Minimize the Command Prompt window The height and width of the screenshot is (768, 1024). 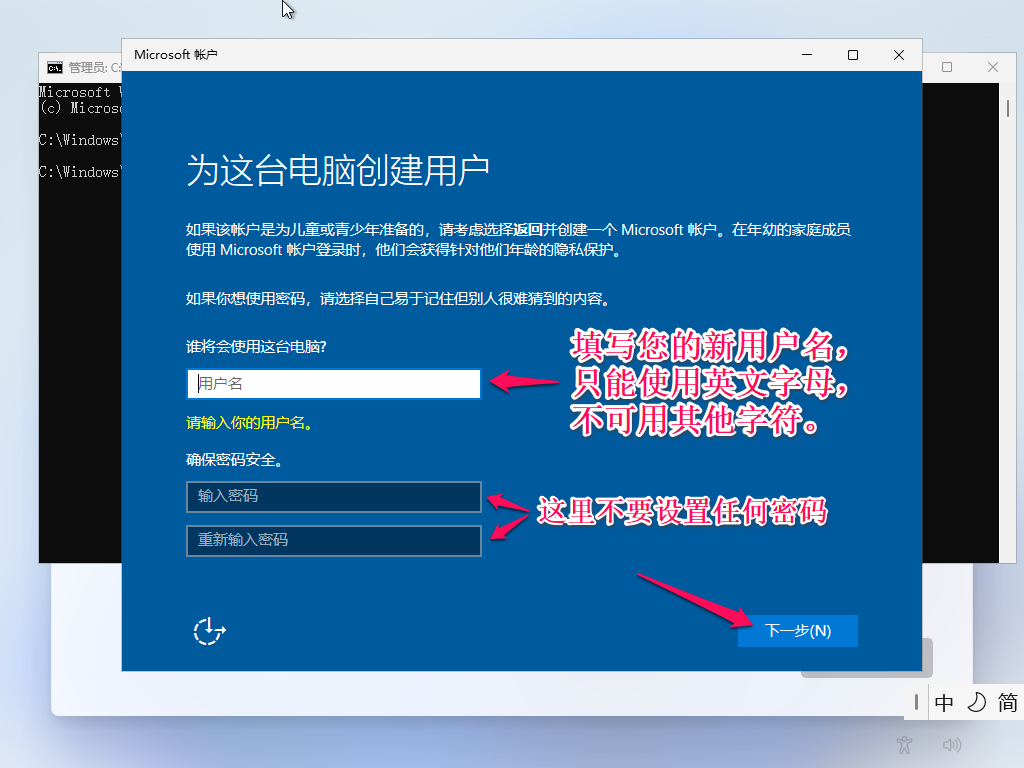pos(901,66)
